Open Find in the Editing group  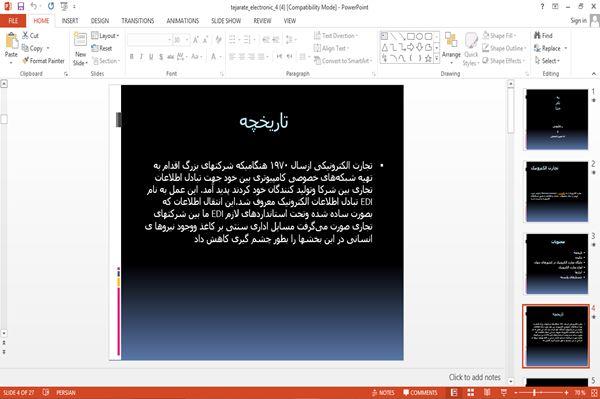click(x=543, y=36)
